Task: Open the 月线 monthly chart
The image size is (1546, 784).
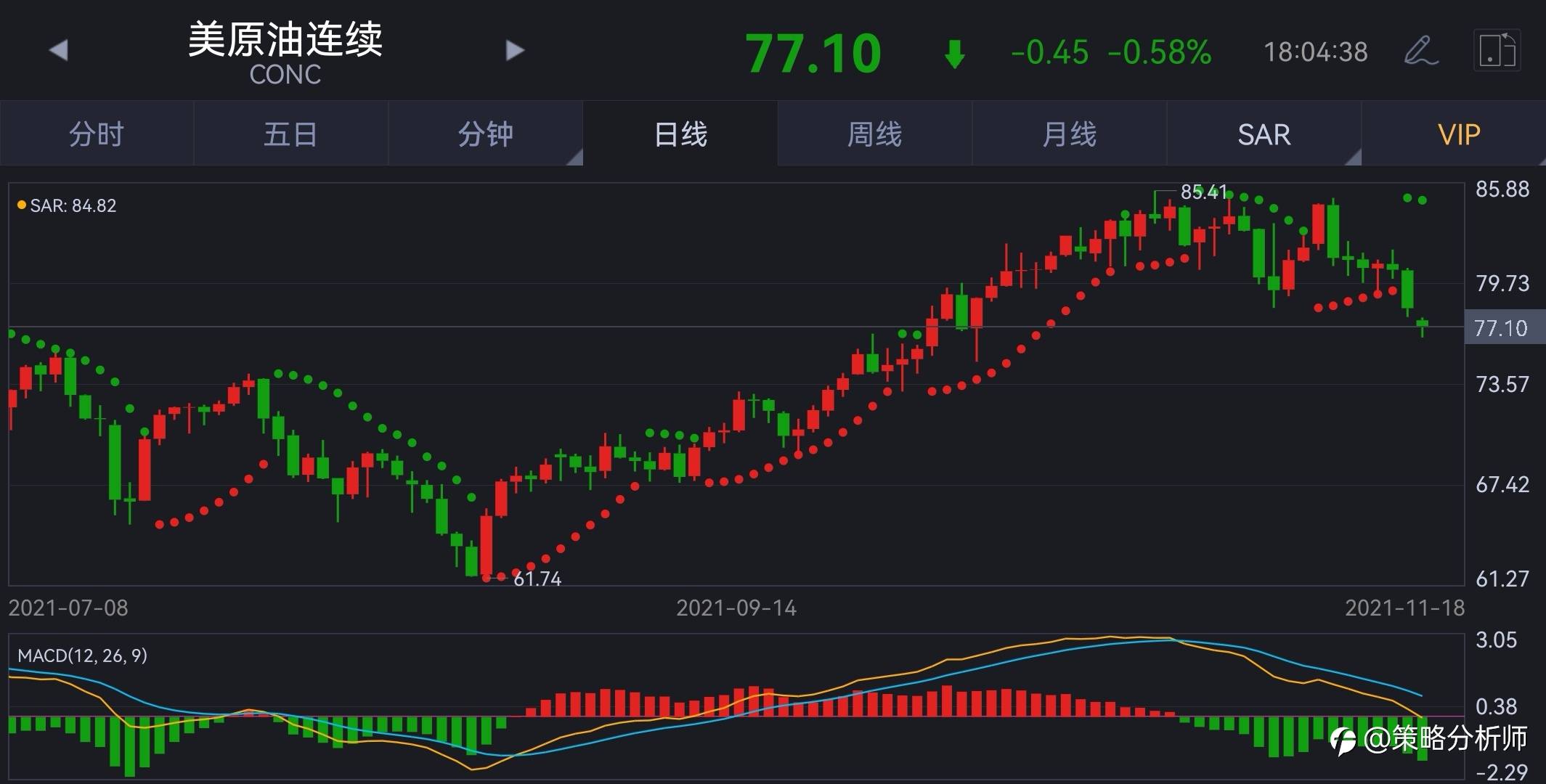Action: [1069, 134]
